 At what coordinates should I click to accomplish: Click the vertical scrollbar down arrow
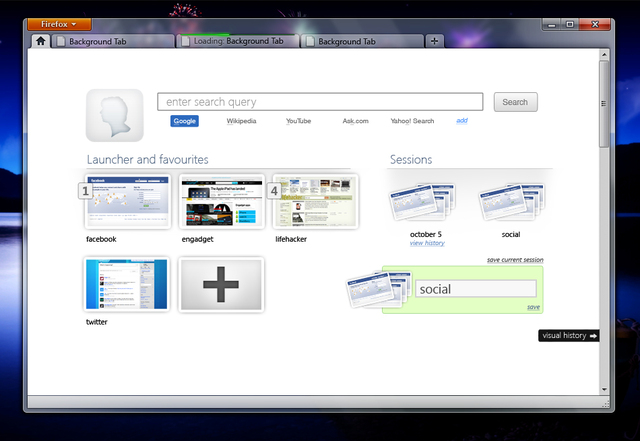[604, 390]
